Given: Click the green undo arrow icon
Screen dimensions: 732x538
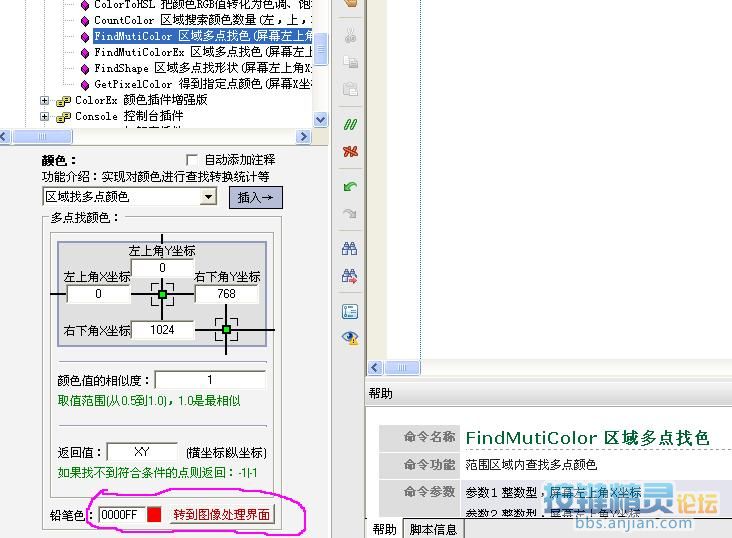Looking at the screenshot, I should tap(350, 187).
